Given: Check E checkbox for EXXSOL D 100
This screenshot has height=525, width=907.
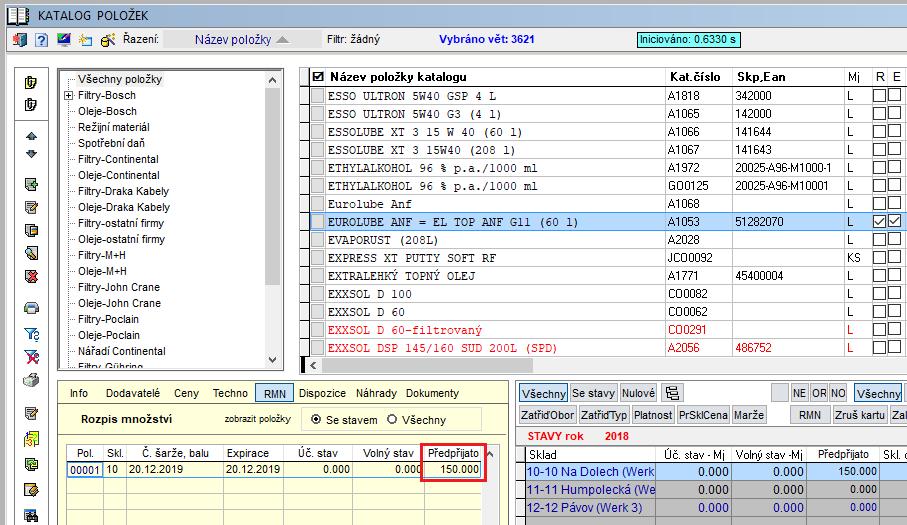Looking at the screenshot, I should coord(894,293).
